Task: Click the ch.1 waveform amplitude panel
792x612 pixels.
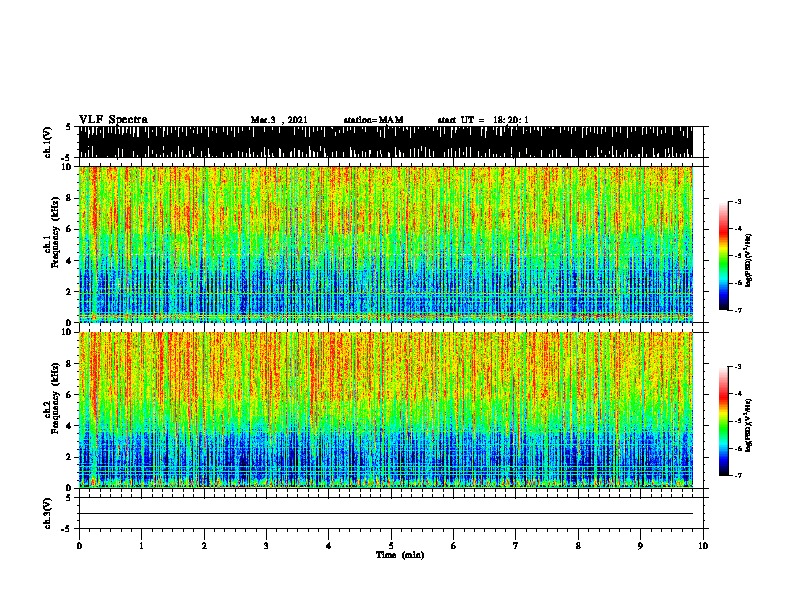Action: (x=386, y=142)
